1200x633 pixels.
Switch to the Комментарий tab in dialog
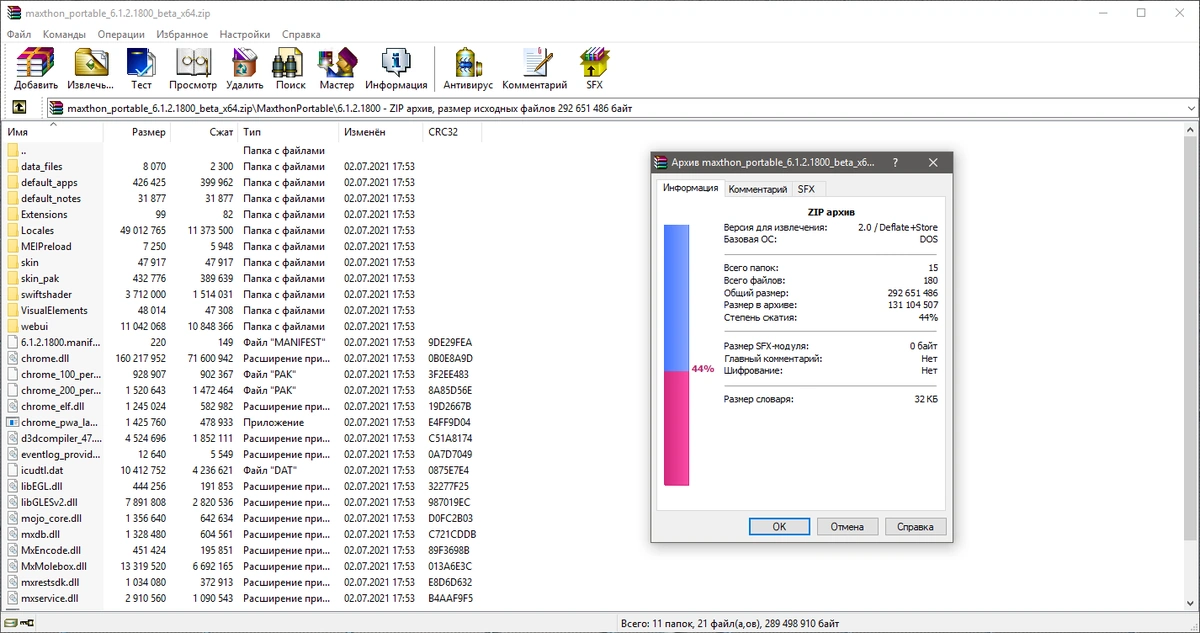pos(757,189)
